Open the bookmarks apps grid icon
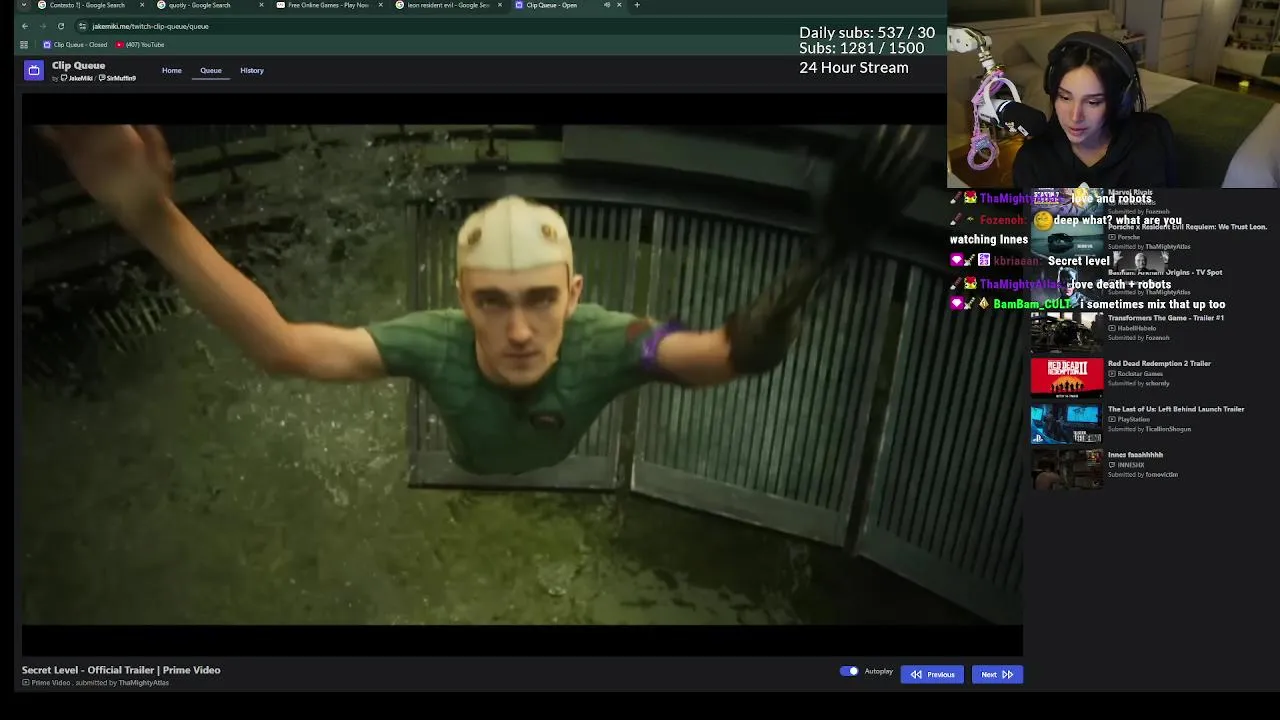1280x720 pixels. point(24,45)
